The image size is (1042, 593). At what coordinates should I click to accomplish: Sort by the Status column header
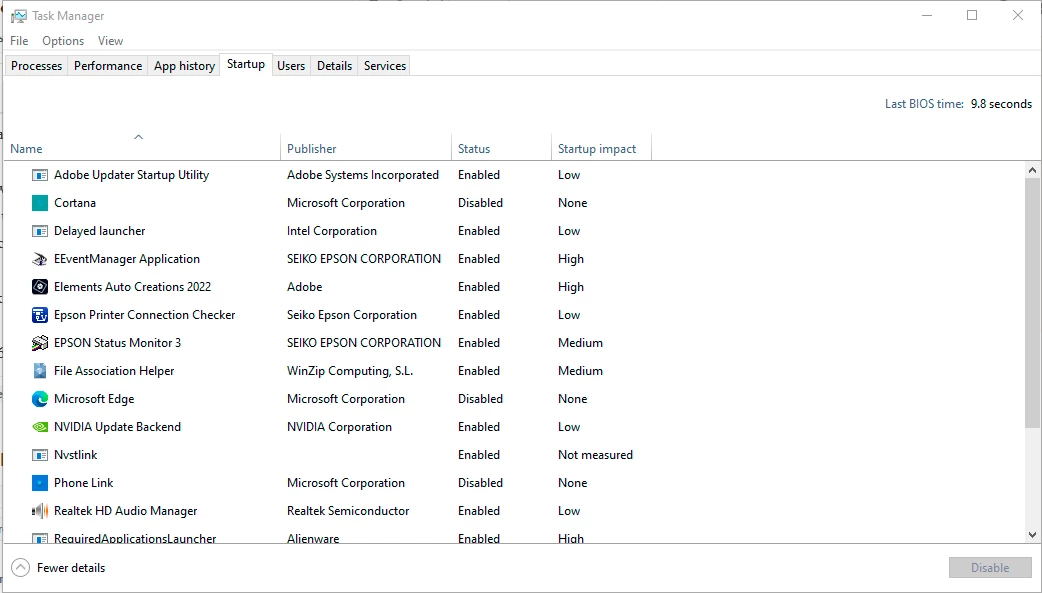coord(501,148)
